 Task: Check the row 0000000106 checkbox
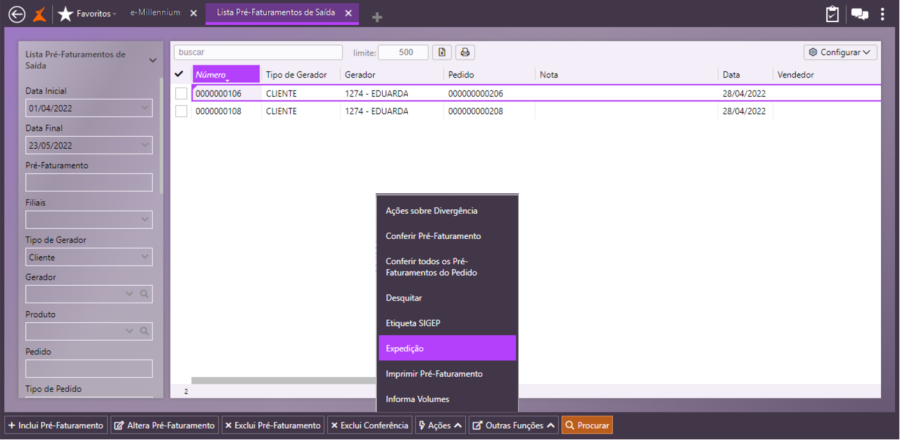click(181, 93)
